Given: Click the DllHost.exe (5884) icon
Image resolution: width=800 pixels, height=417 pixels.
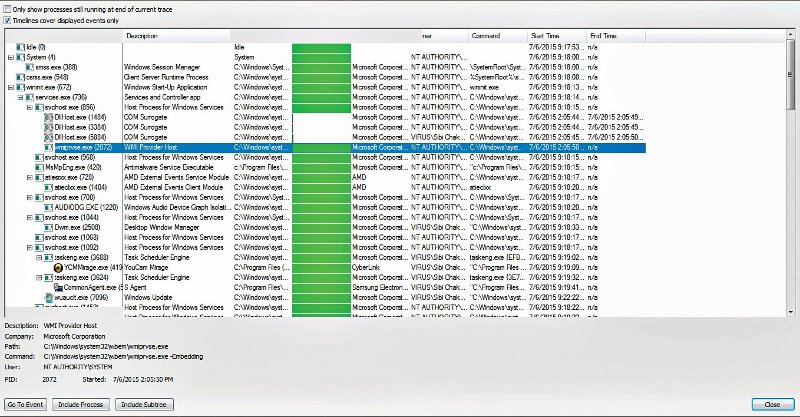Looking at the screenshot, I should coord(48,137).
